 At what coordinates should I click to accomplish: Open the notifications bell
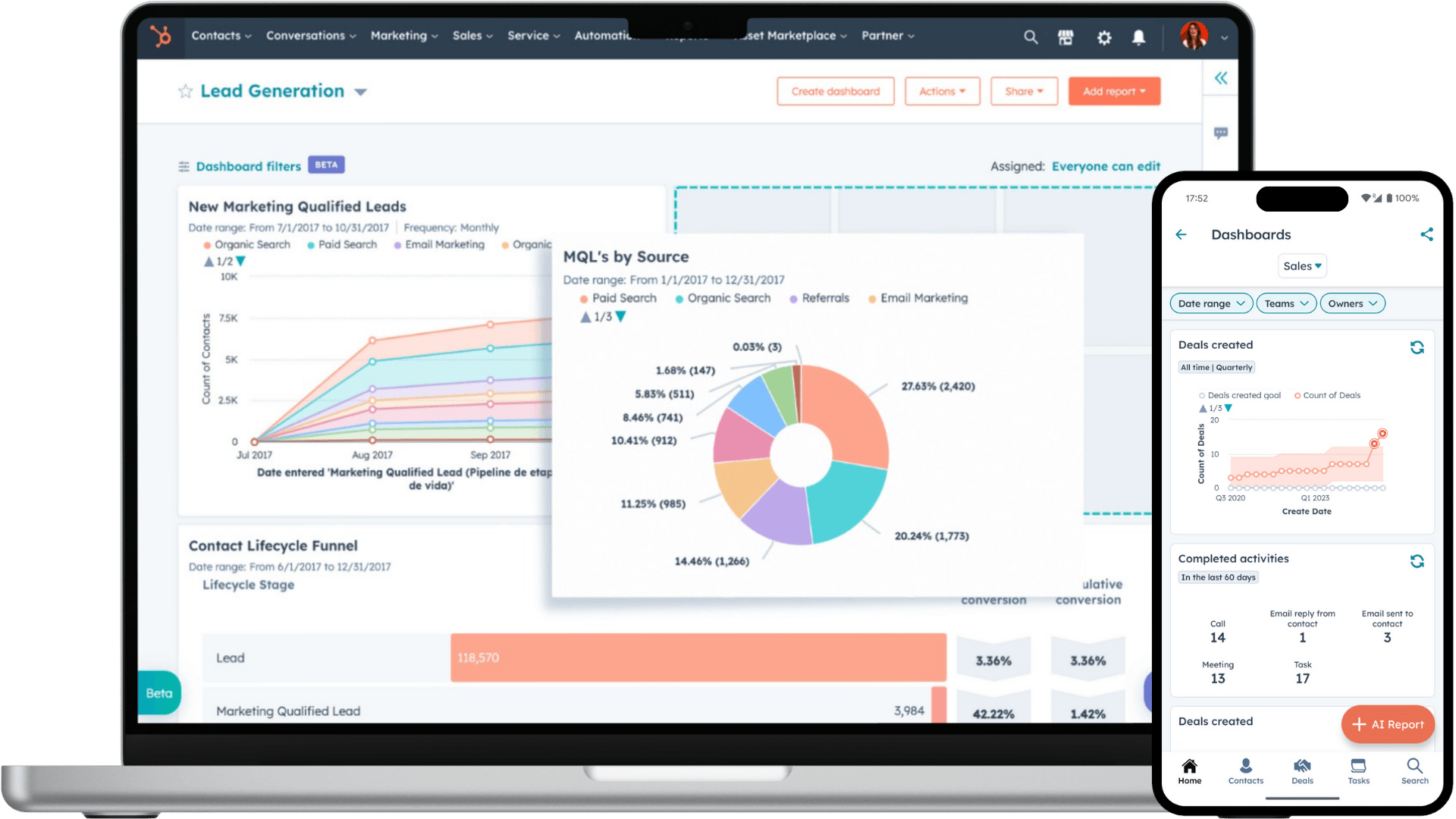point(1140,36)
